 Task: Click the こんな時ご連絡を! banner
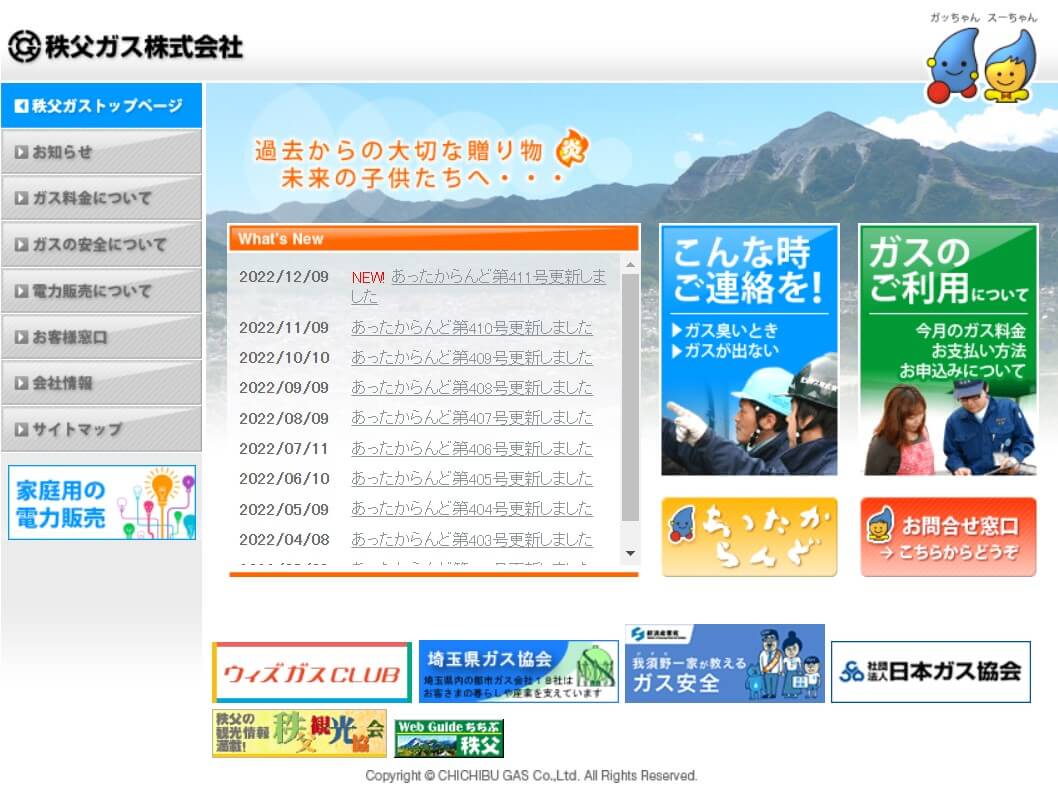point(749,350)
